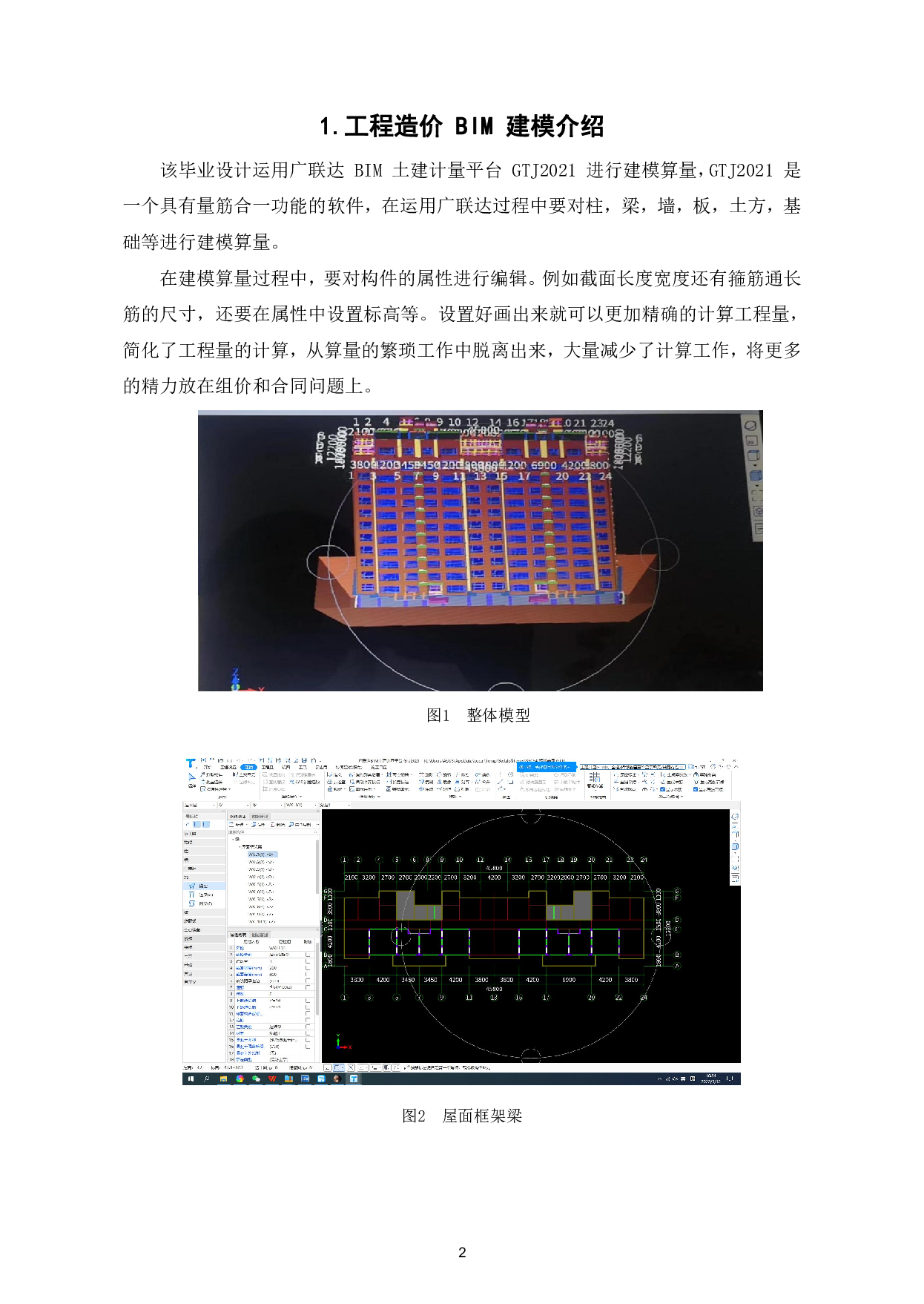Switch to second tab beside 构件列表
The image size is (924, 1304).
[260, 816]
